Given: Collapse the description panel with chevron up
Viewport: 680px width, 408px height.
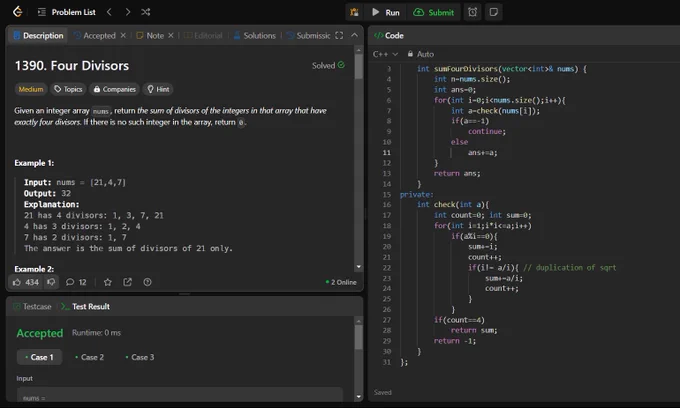Looking at the screenshot, I should coord(354,36).
